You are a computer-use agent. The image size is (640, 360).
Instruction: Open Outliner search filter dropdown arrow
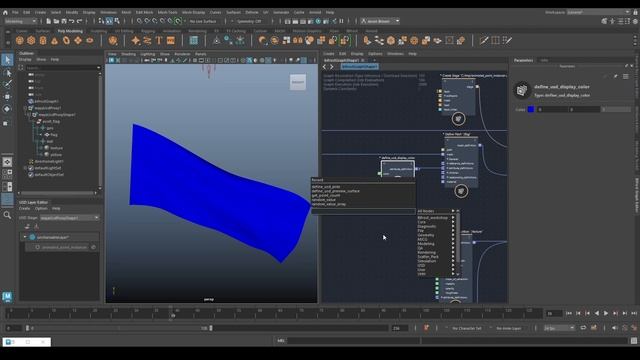coord(98,67)
